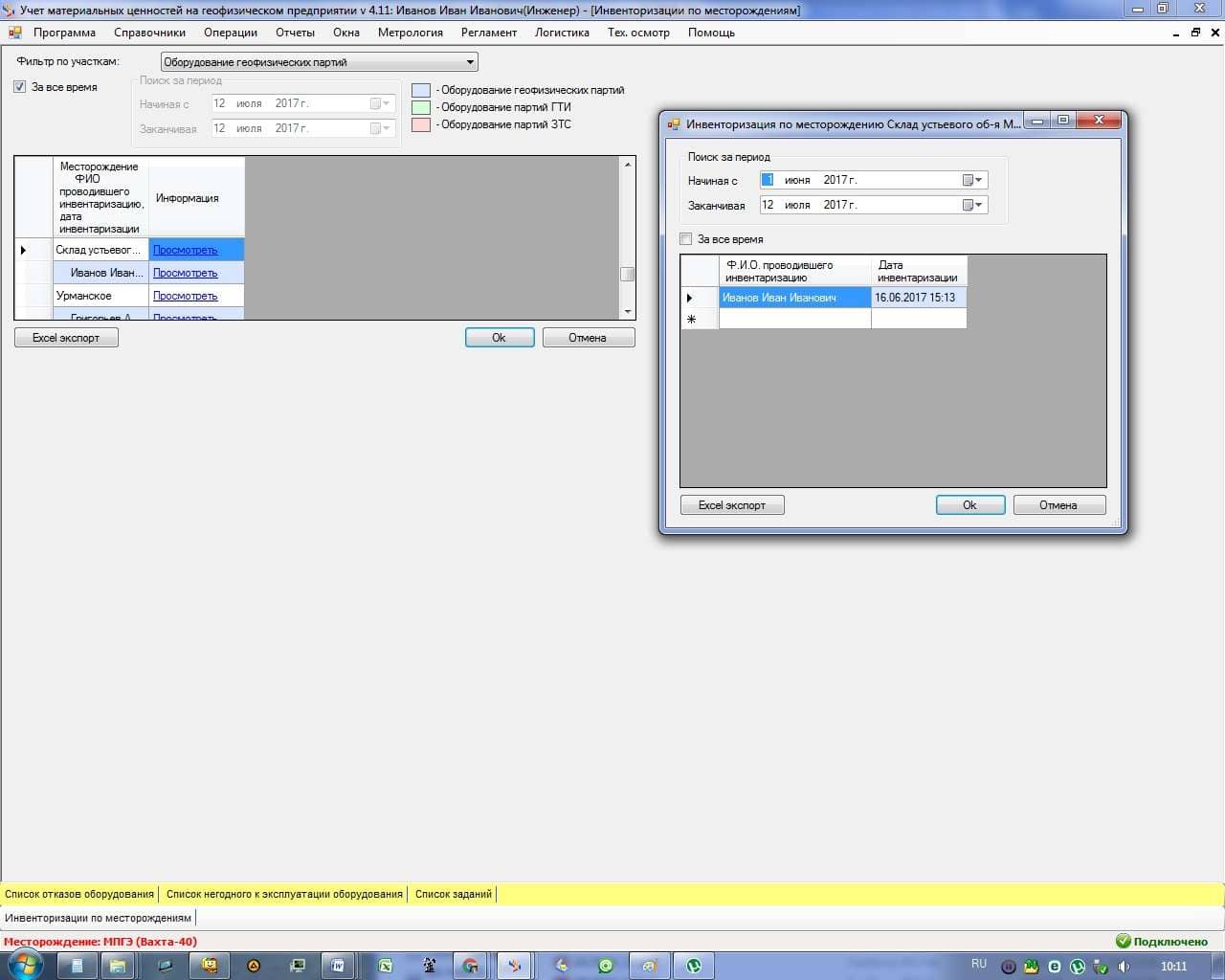The width and height of the screenshot is (1225, 980).
Task: Open the Операции menu
Action: click(x=231, y=33)
